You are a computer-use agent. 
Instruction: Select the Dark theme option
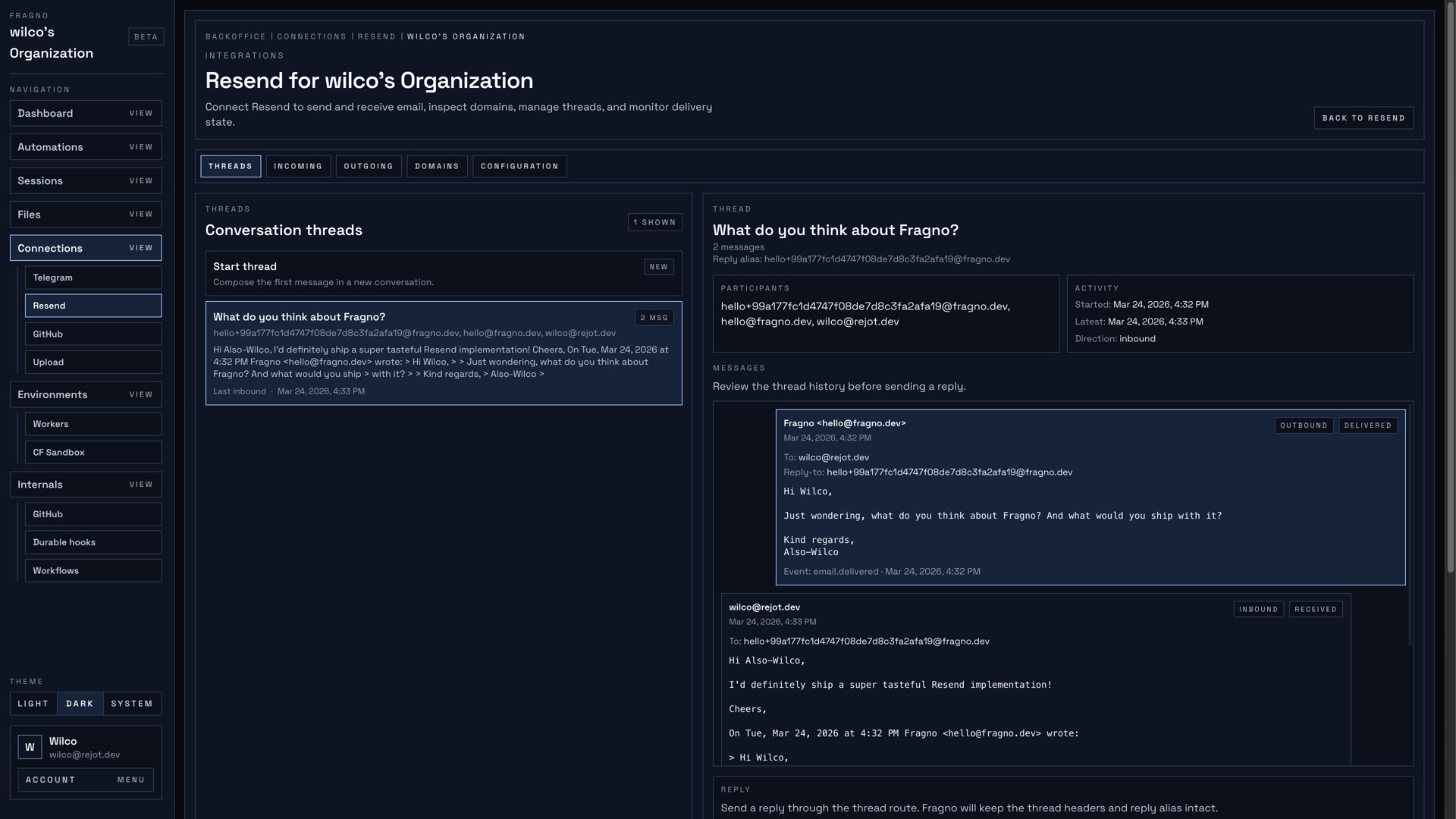80,704
